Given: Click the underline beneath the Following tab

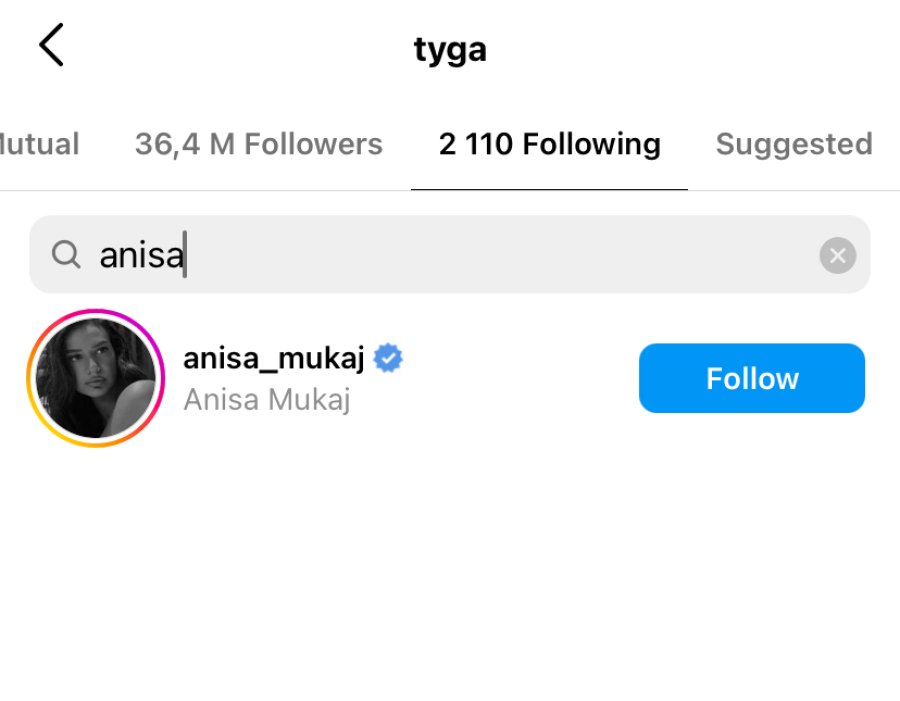Looking at the screenshot, I should [x=549, y=189].
